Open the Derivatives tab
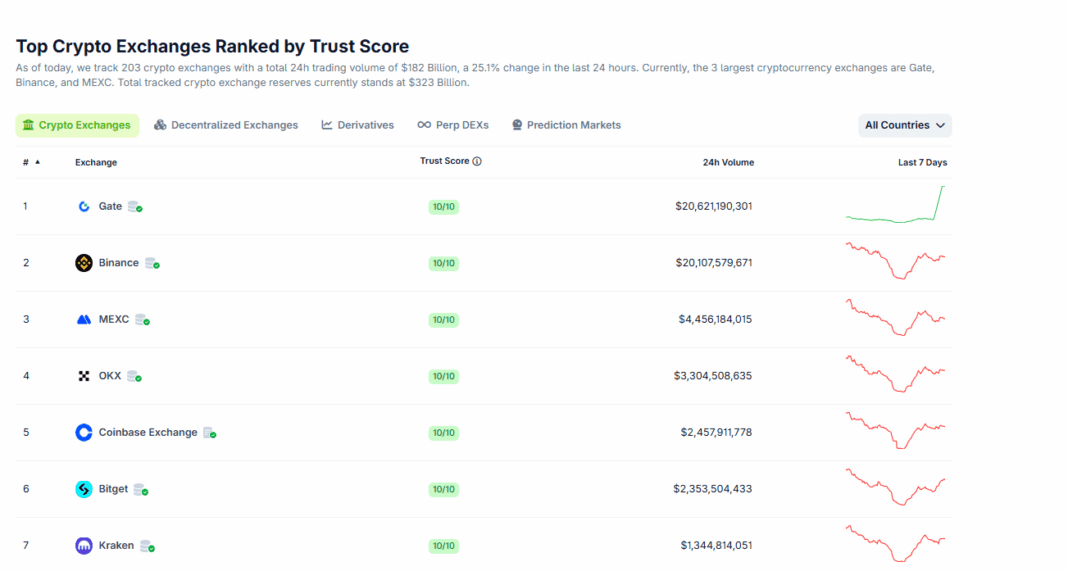The height and width of the screenshot is (571, 1068). click(358, 125)
